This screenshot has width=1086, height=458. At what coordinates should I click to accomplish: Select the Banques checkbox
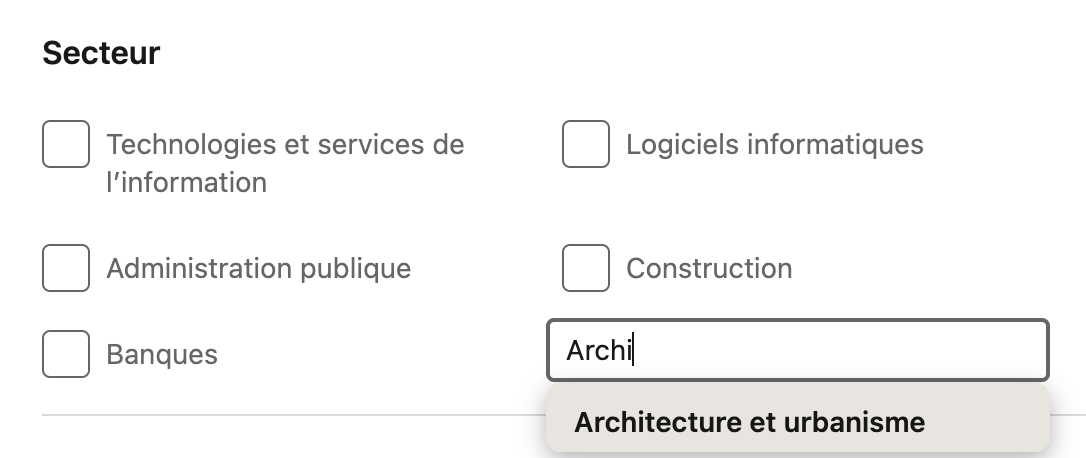[x=66, y=354]
